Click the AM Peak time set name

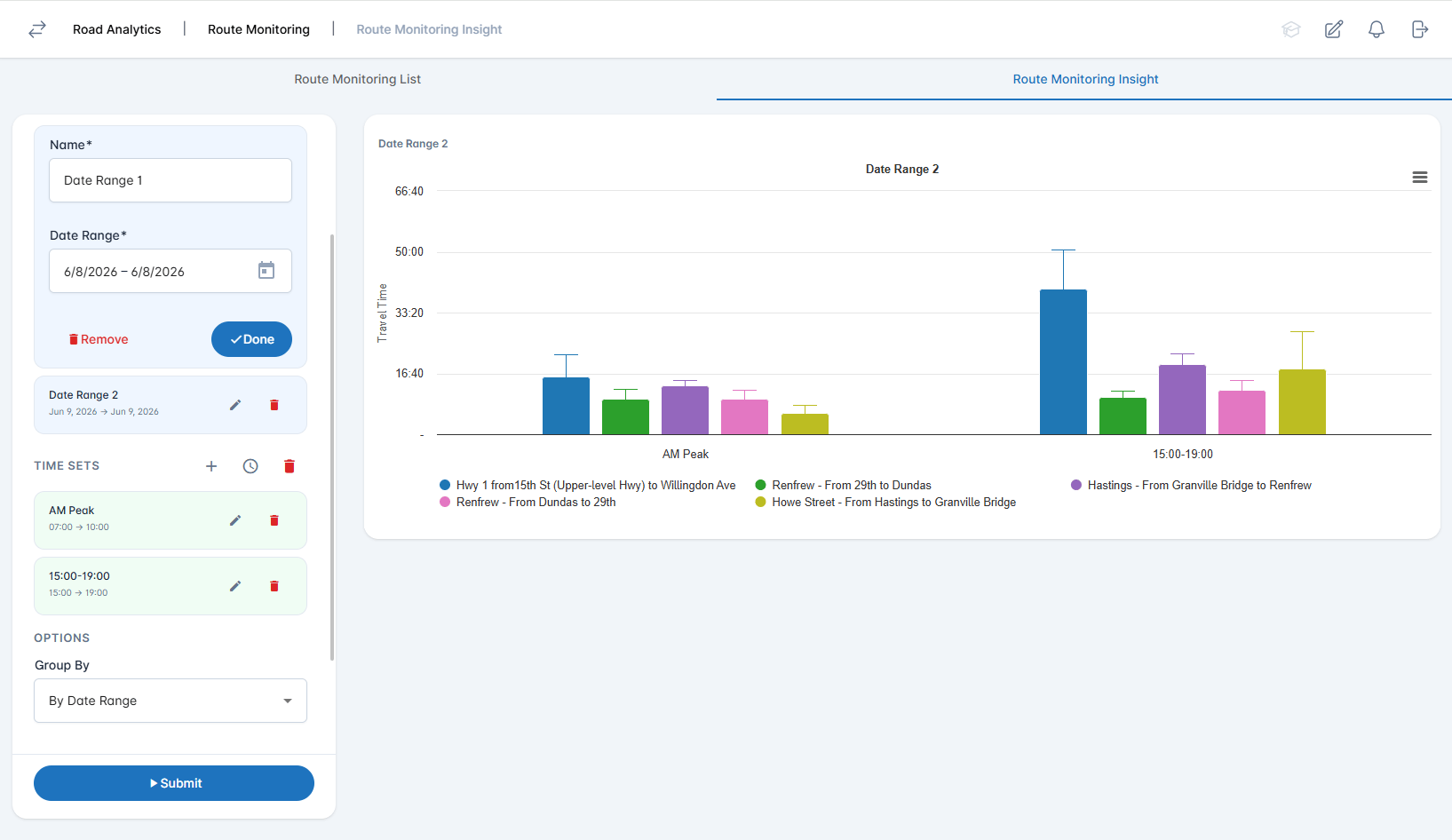pyautogui.click(x=71, y=511)
